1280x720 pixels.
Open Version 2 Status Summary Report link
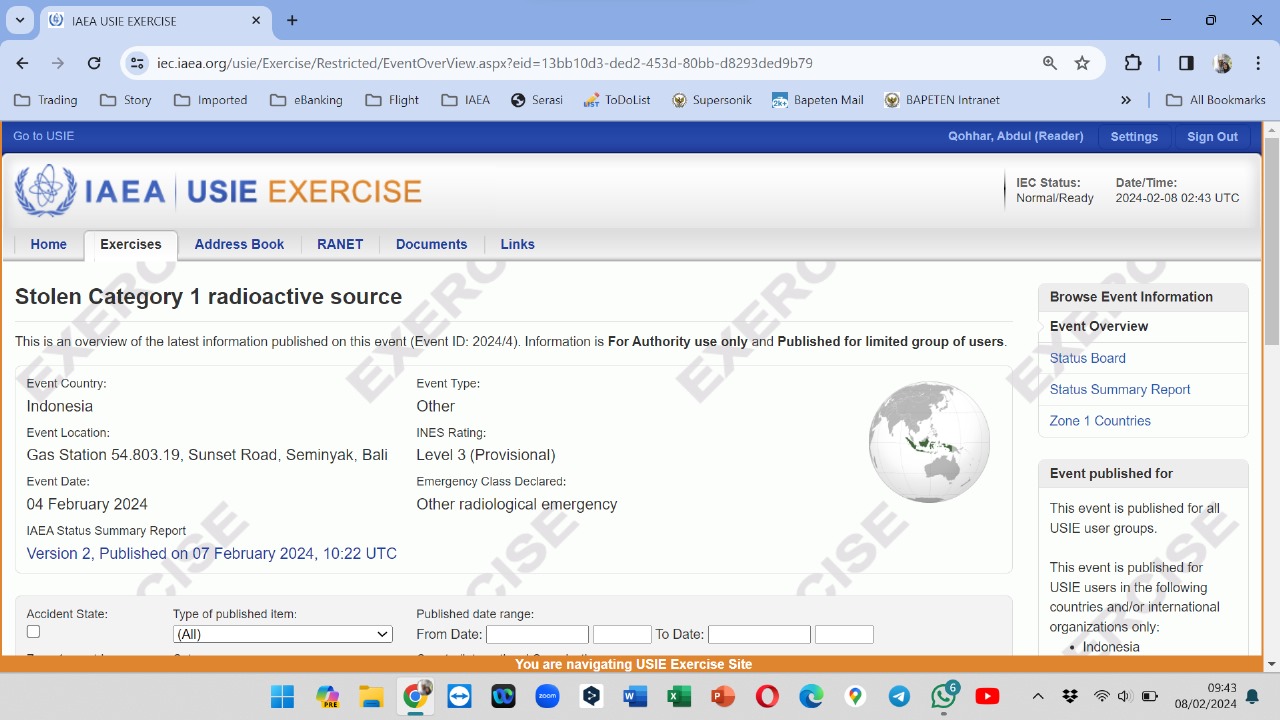coord(212,553)
